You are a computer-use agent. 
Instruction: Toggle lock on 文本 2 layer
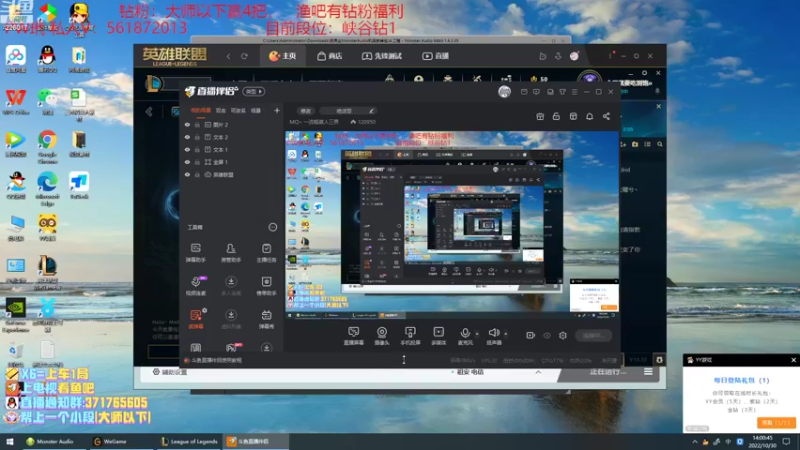point(197,137)
